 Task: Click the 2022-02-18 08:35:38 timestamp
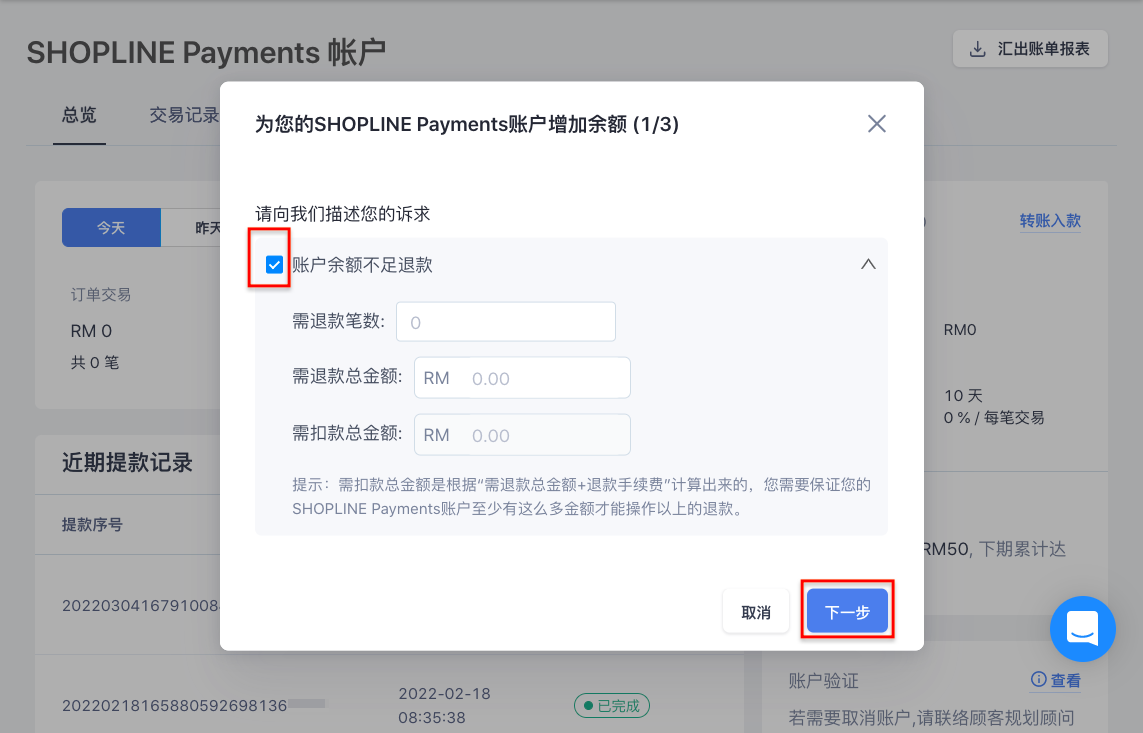[444, 705]
